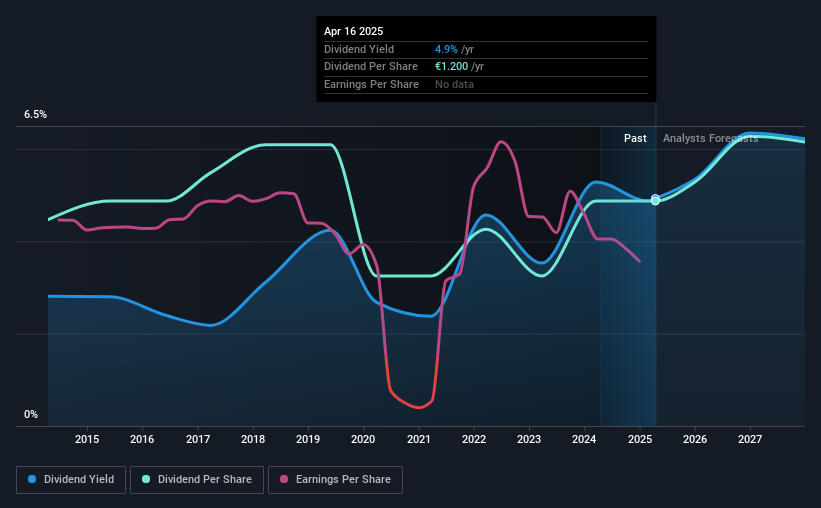The width and height of the screenshot is (821, 508).
Task: Toggle the Dividend Yield legend button
Action: pos(71,480)
